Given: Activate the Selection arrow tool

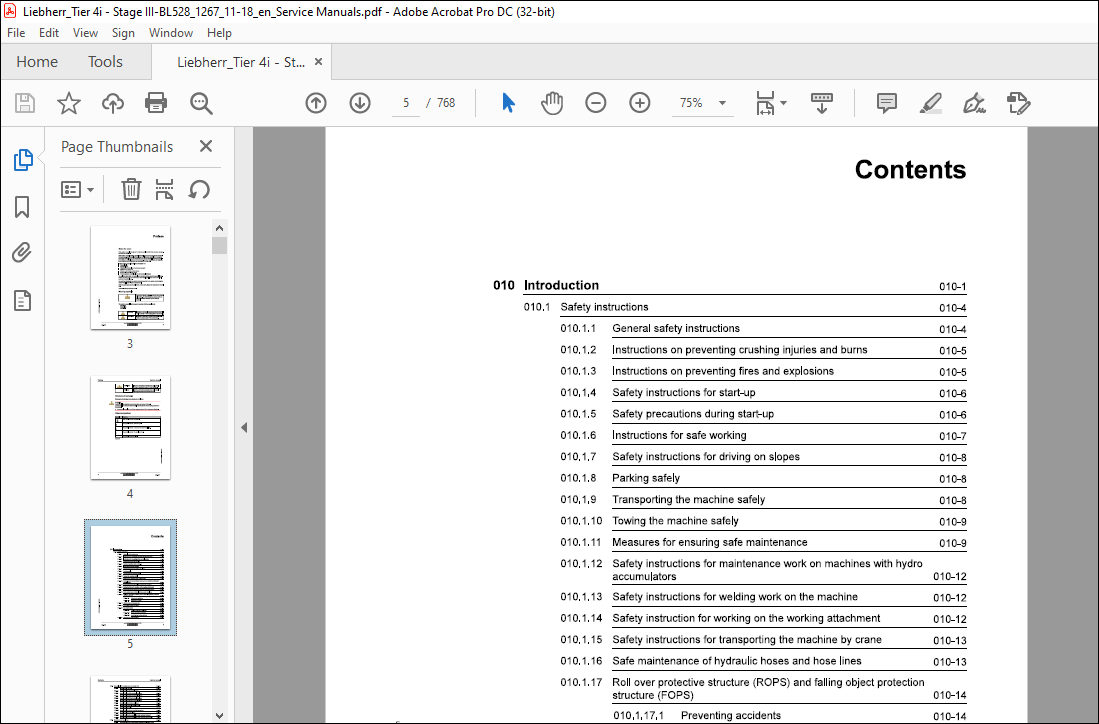Looking at the screenshot, I should tap(509, 103).
